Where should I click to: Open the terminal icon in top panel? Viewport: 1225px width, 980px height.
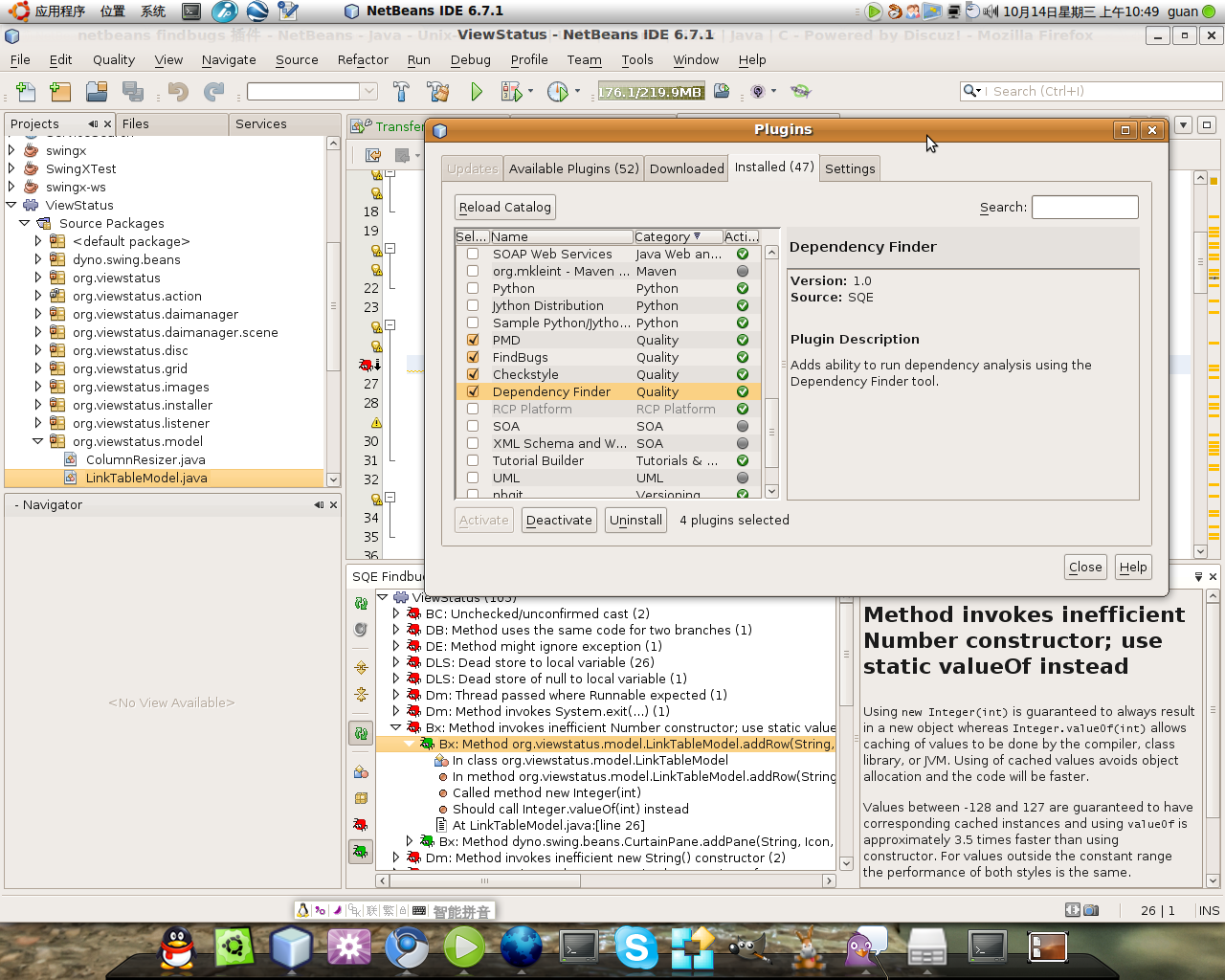[x=191, y=11]
